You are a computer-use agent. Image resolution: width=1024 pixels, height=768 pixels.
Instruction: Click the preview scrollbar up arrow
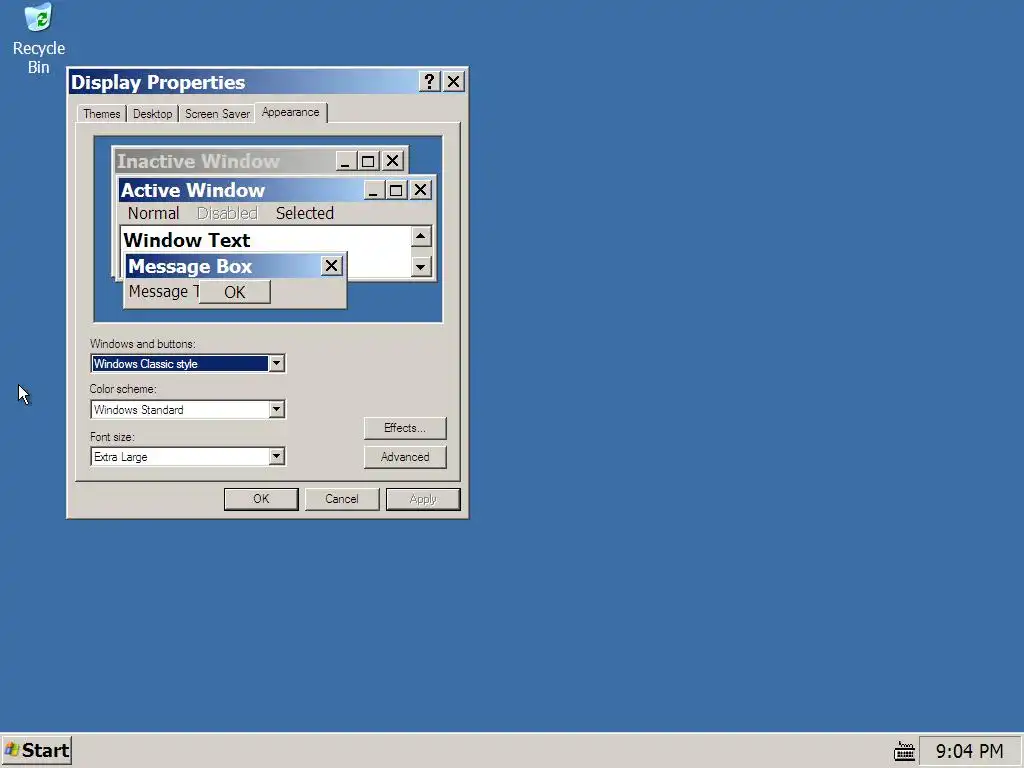coord(421,236)
